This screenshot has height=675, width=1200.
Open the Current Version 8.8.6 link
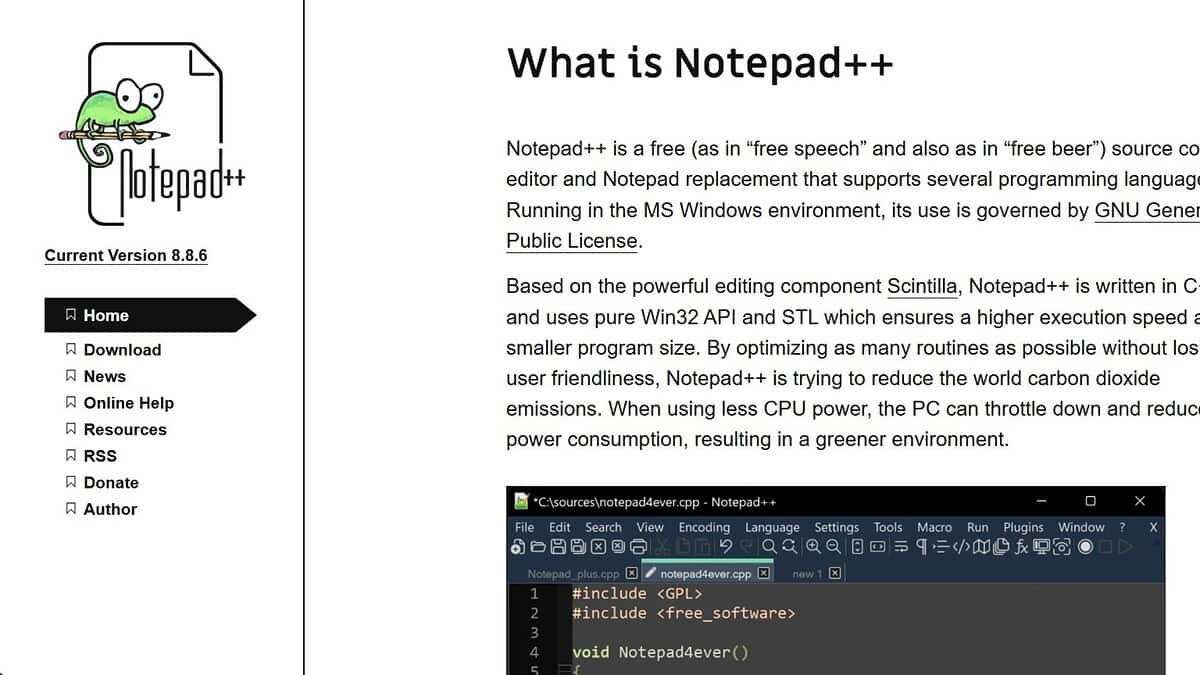tap(126, 255)
